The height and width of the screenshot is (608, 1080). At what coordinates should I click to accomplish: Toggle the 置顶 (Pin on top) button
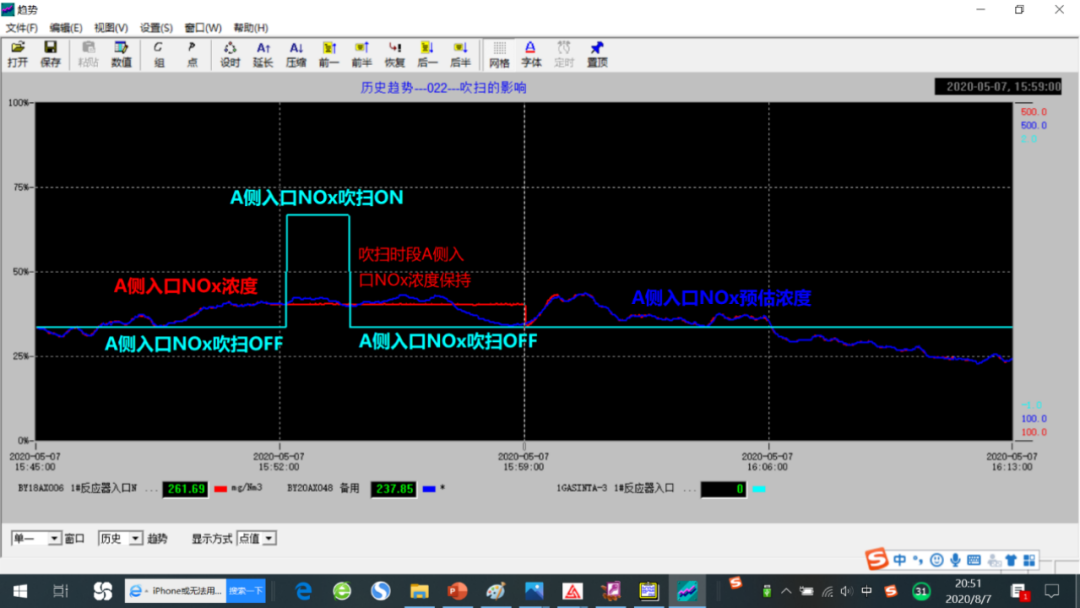click(x=597, y=54)
